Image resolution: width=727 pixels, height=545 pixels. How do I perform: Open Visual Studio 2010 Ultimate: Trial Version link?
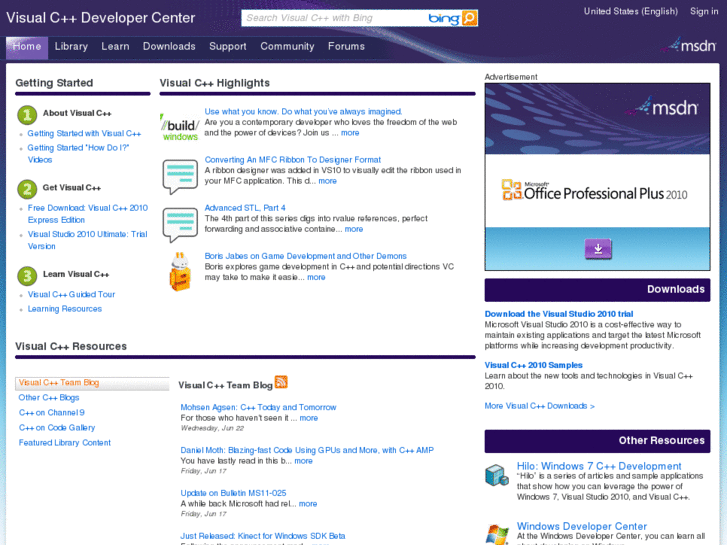[87, 240]
